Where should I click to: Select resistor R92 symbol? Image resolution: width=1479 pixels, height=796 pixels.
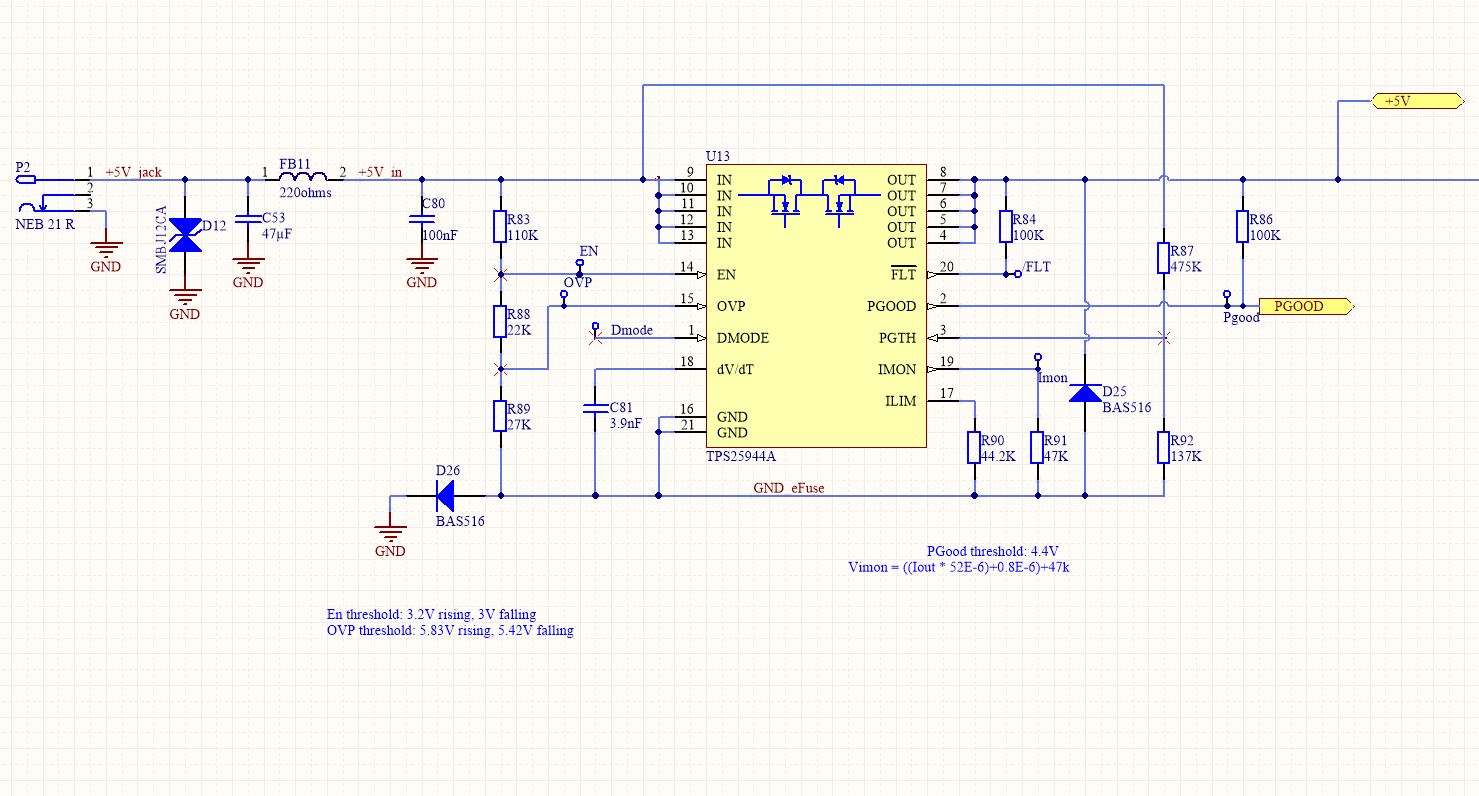tap(1163, 447)
